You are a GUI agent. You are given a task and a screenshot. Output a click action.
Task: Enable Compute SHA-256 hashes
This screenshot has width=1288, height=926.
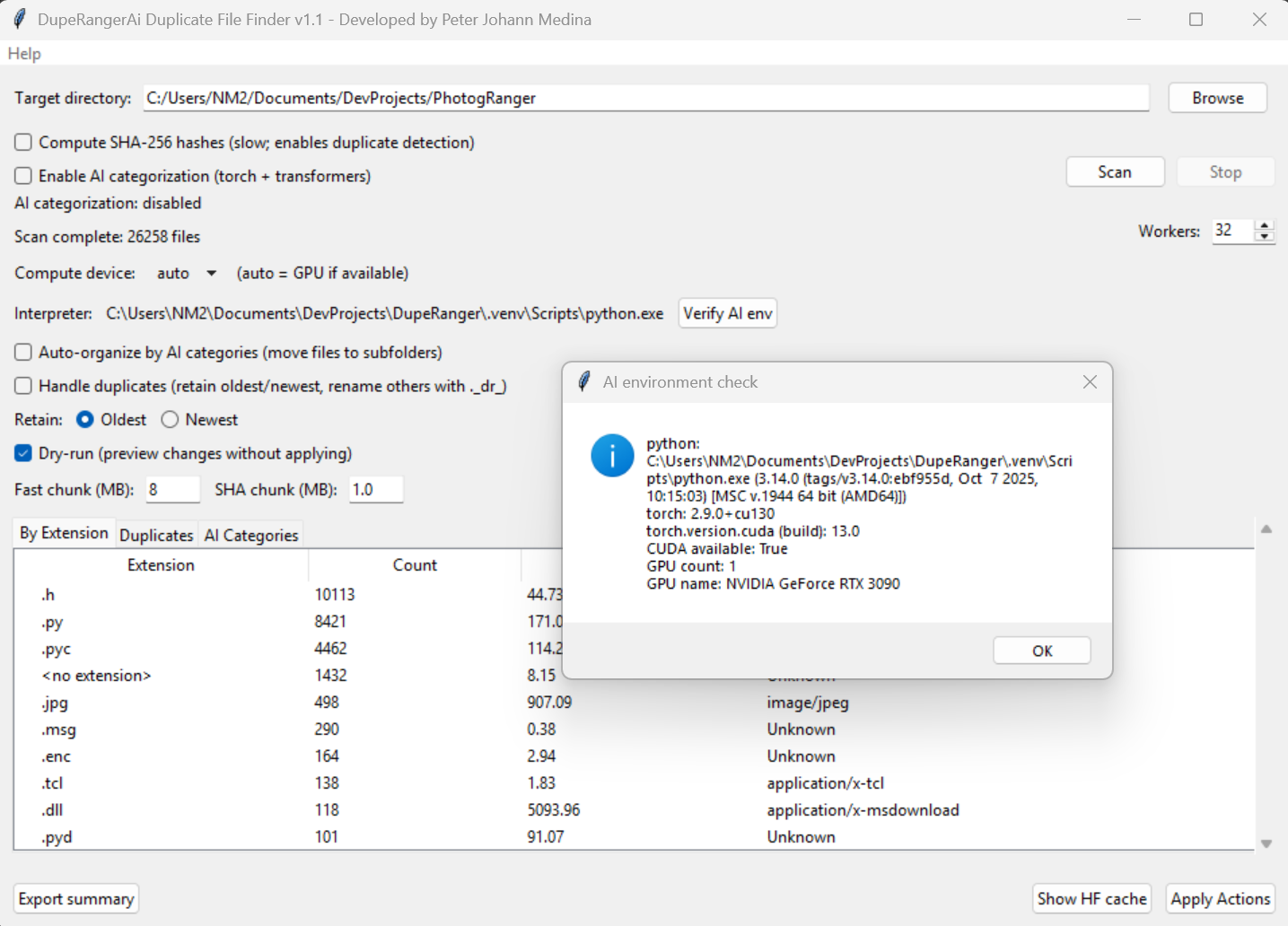22,142
